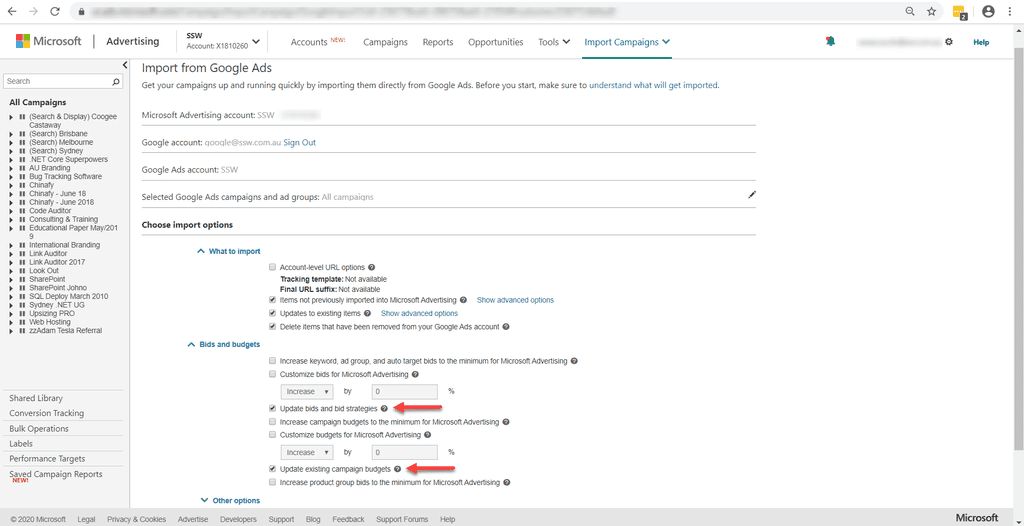Open Show advanced options next to Updates to existing items
Viewport: 1024px width, 526px height.
[x=419, y=313]
